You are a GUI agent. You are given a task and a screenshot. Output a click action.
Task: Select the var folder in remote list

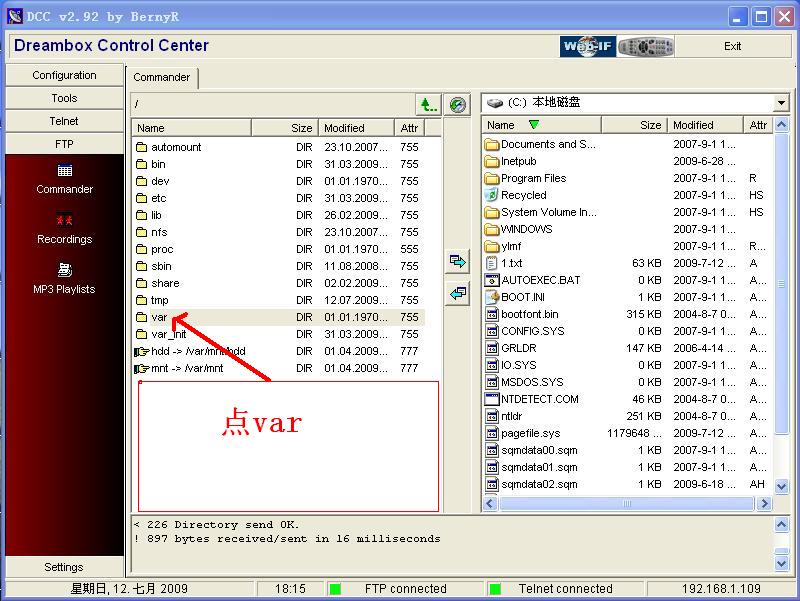tap(159, 317)
